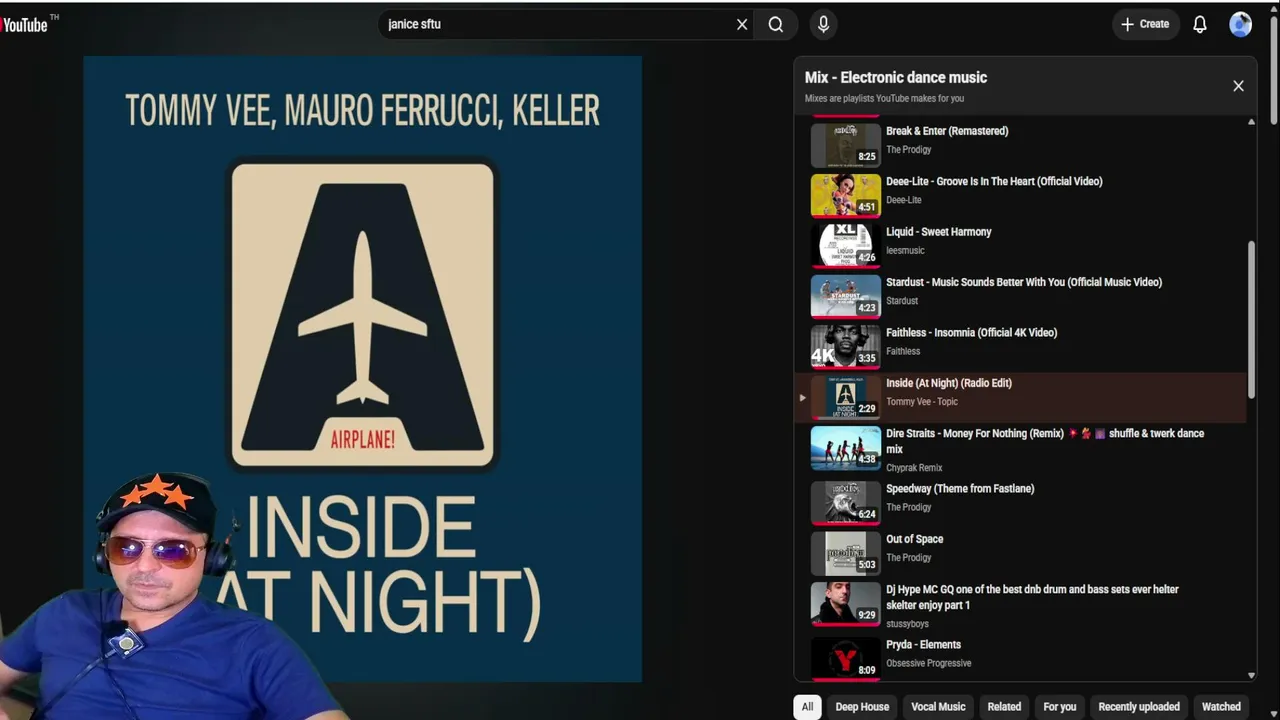Run search with the magnifier button

tap(776, 25)
